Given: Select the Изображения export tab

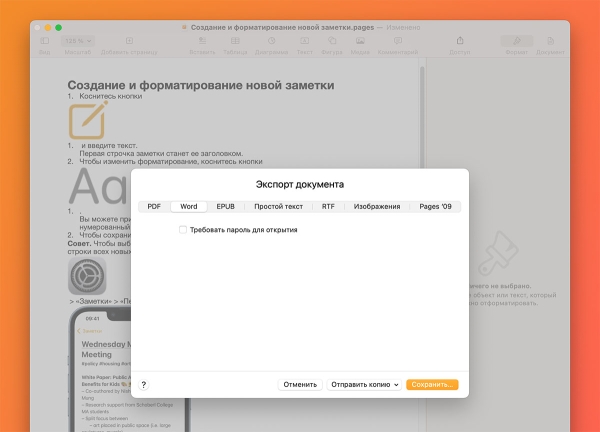Looking at the screenshot, I should (377, 207).
